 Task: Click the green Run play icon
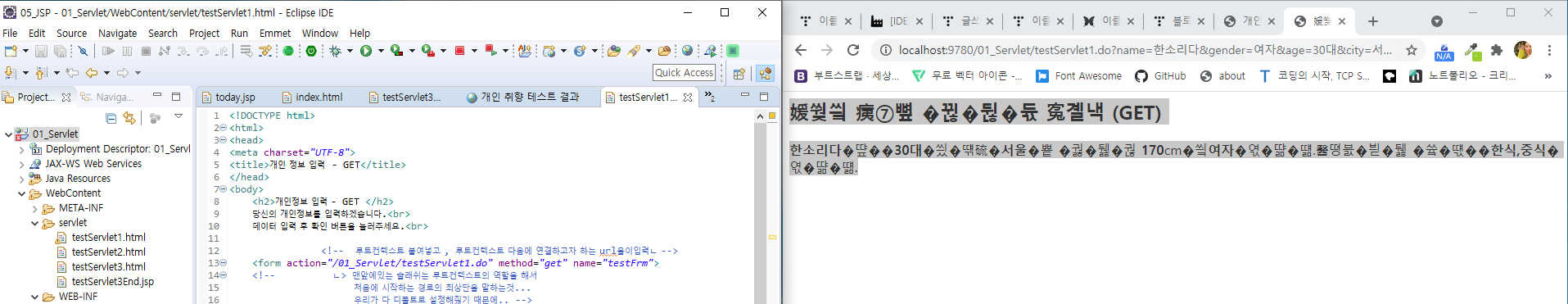[x=366, y=51]
